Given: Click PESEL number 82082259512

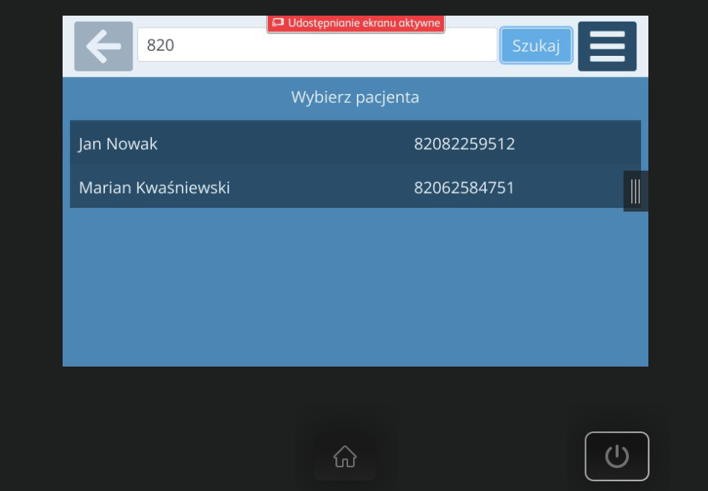Looking at the screenshot, I should [x=464, y=144].
